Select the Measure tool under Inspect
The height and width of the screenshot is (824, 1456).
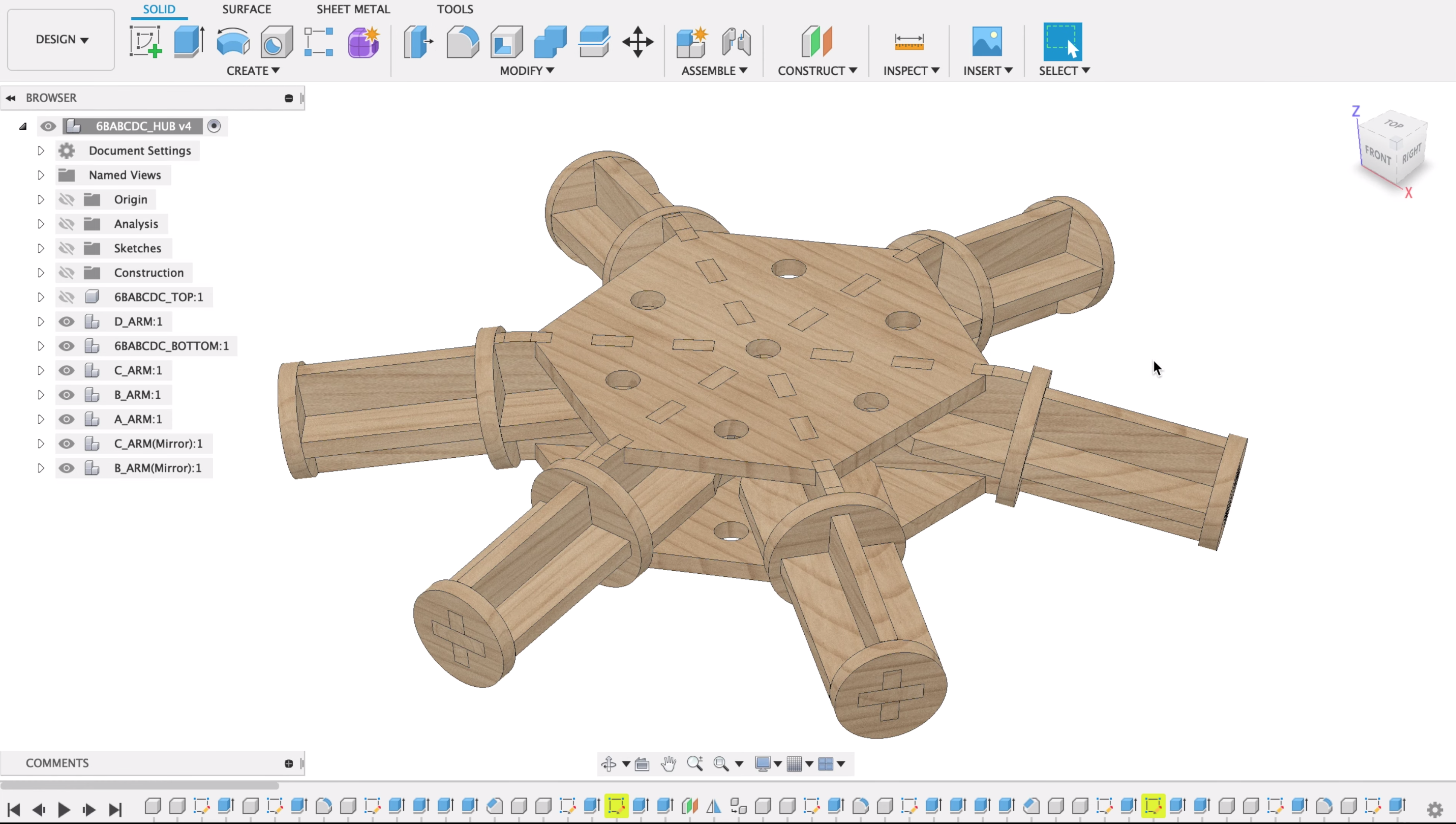[x=909, y=41]
